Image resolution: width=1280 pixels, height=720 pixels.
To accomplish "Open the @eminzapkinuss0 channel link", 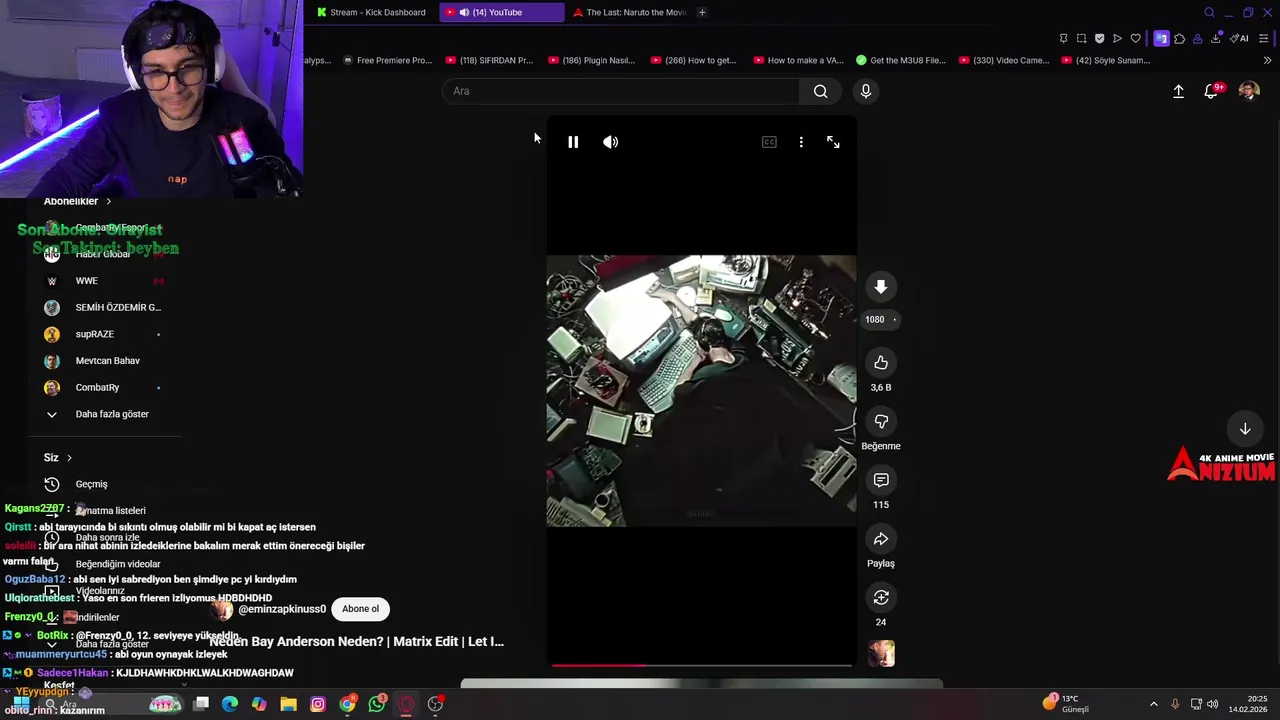I will click(282, 609).
